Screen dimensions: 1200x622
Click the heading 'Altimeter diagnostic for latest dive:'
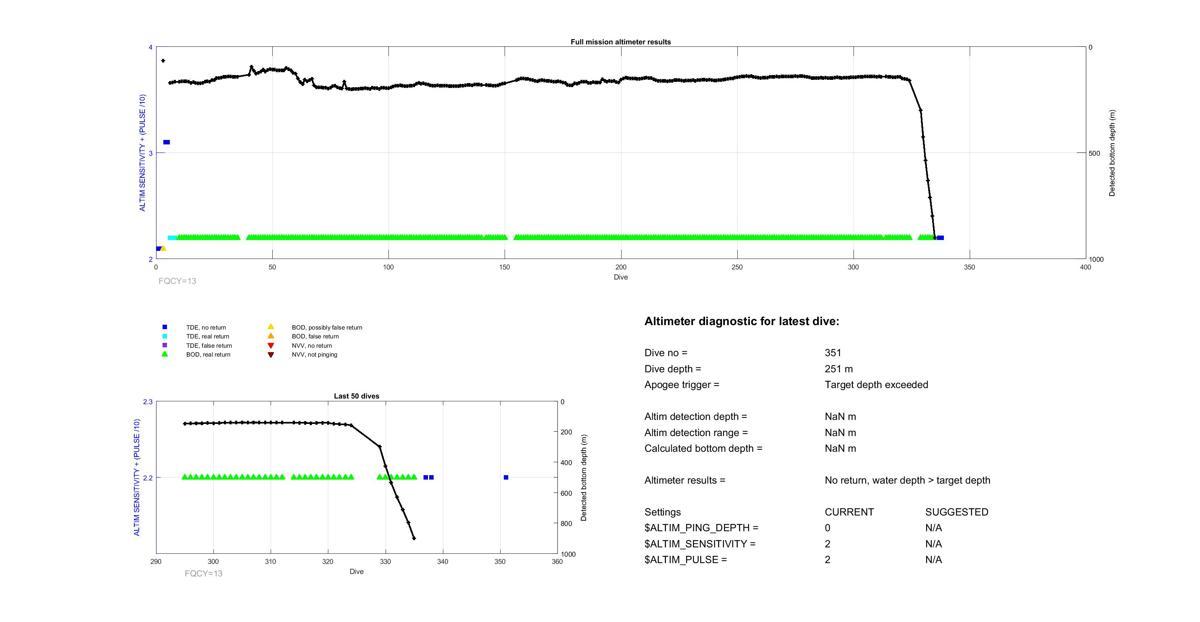click(x=742, y=321)
